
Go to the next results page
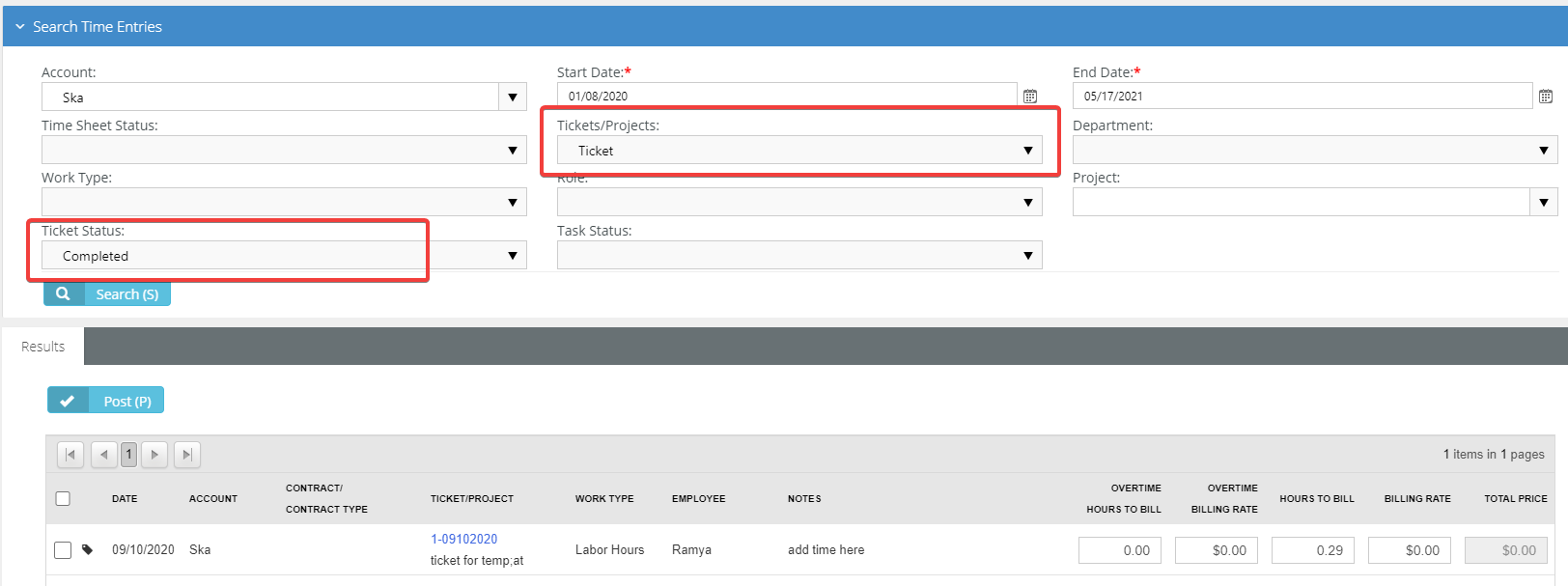[154, 455]
